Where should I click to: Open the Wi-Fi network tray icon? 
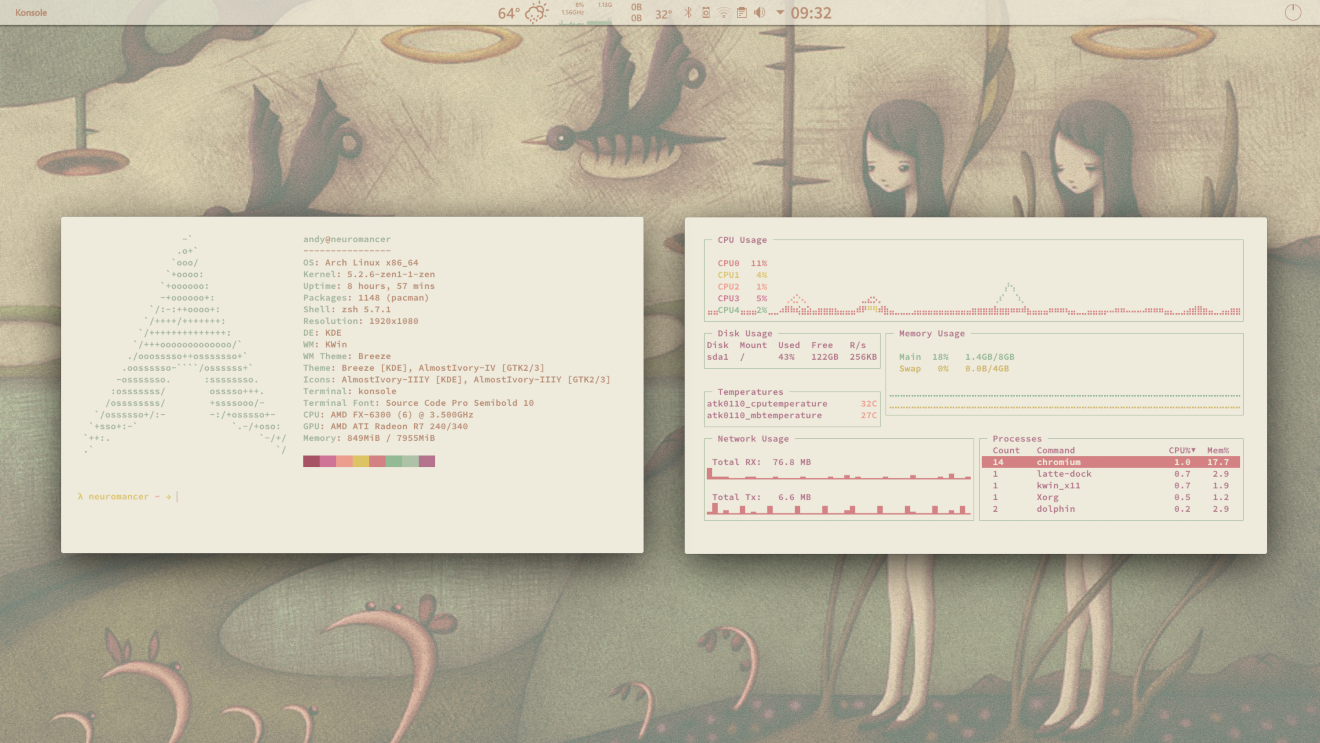(723, 13)
